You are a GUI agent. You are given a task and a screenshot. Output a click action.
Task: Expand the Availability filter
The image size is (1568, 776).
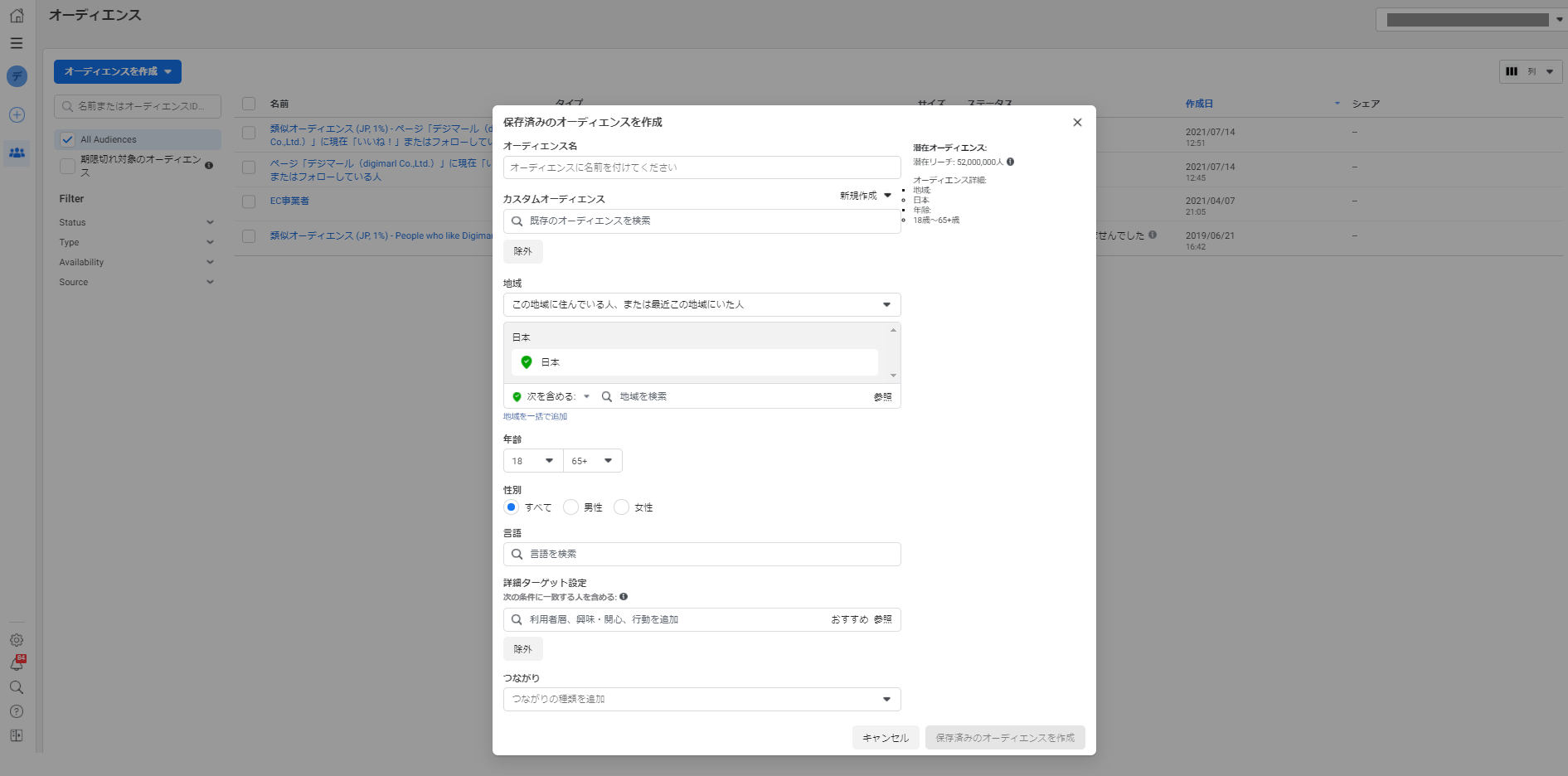[137, 262]
